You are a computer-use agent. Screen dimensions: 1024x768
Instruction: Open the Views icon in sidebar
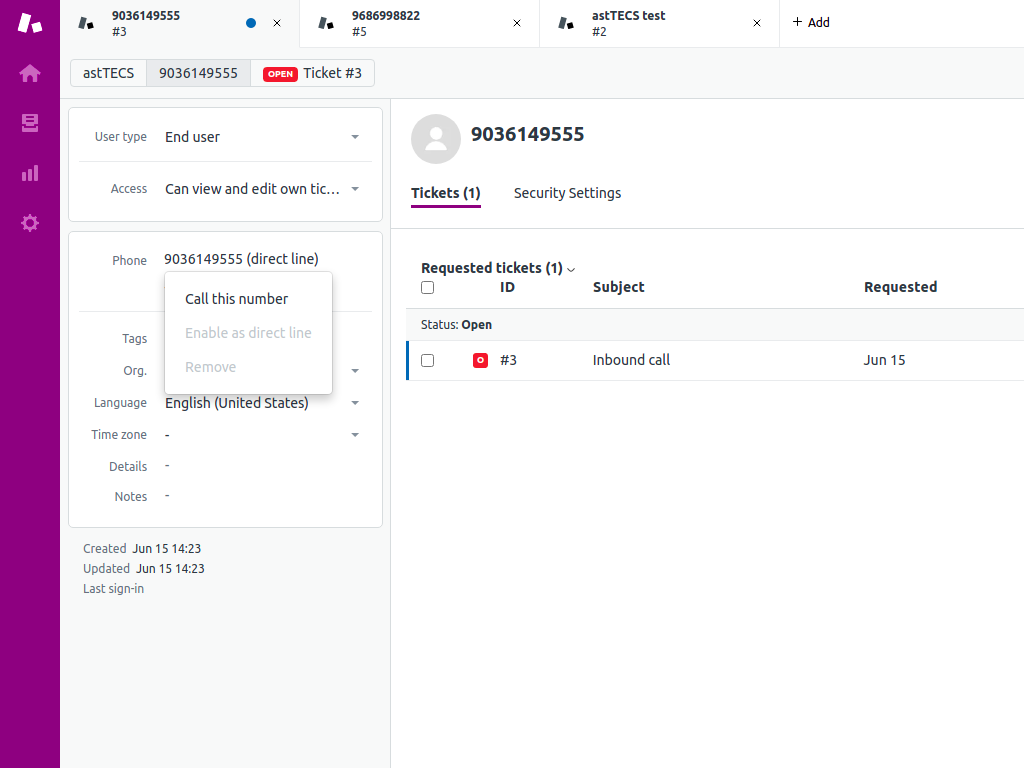tap(30, 123)
